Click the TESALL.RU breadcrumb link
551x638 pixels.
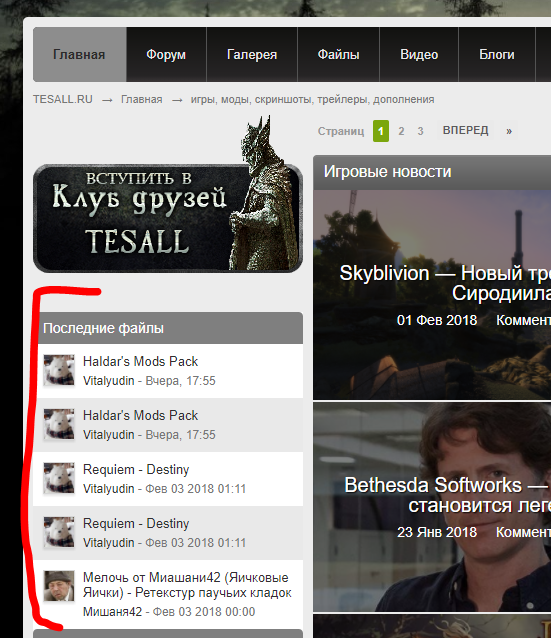63,99
